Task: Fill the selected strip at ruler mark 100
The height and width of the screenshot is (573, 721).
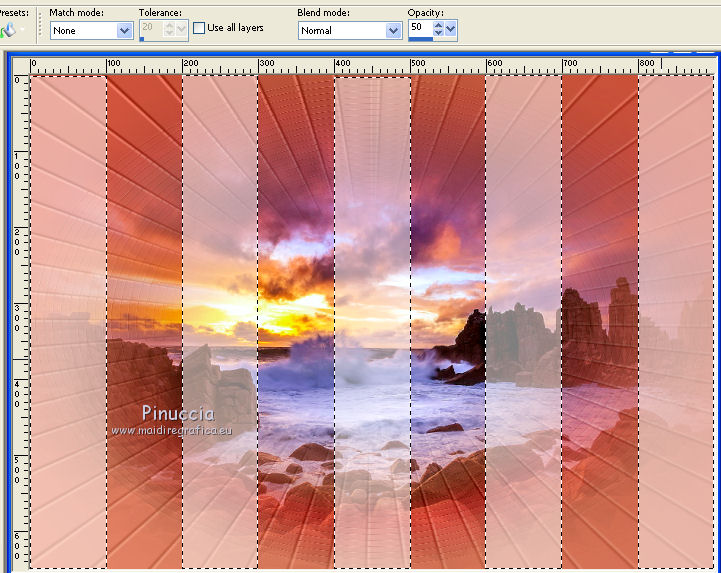Action: coord(144,322)
